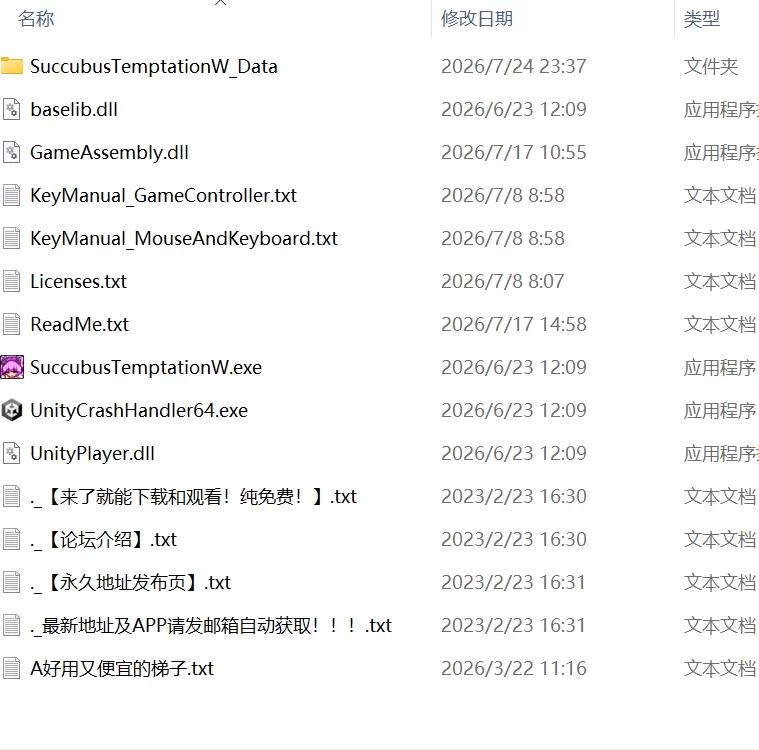Select the file name KeyManual_MouseAndKeyboard.txt

[184, 239]
